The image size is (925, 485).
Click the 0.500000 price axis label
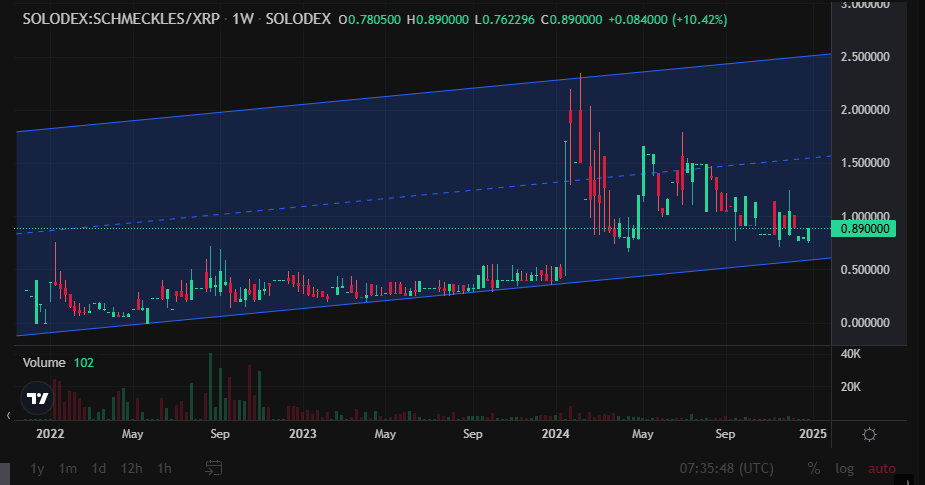865,270
